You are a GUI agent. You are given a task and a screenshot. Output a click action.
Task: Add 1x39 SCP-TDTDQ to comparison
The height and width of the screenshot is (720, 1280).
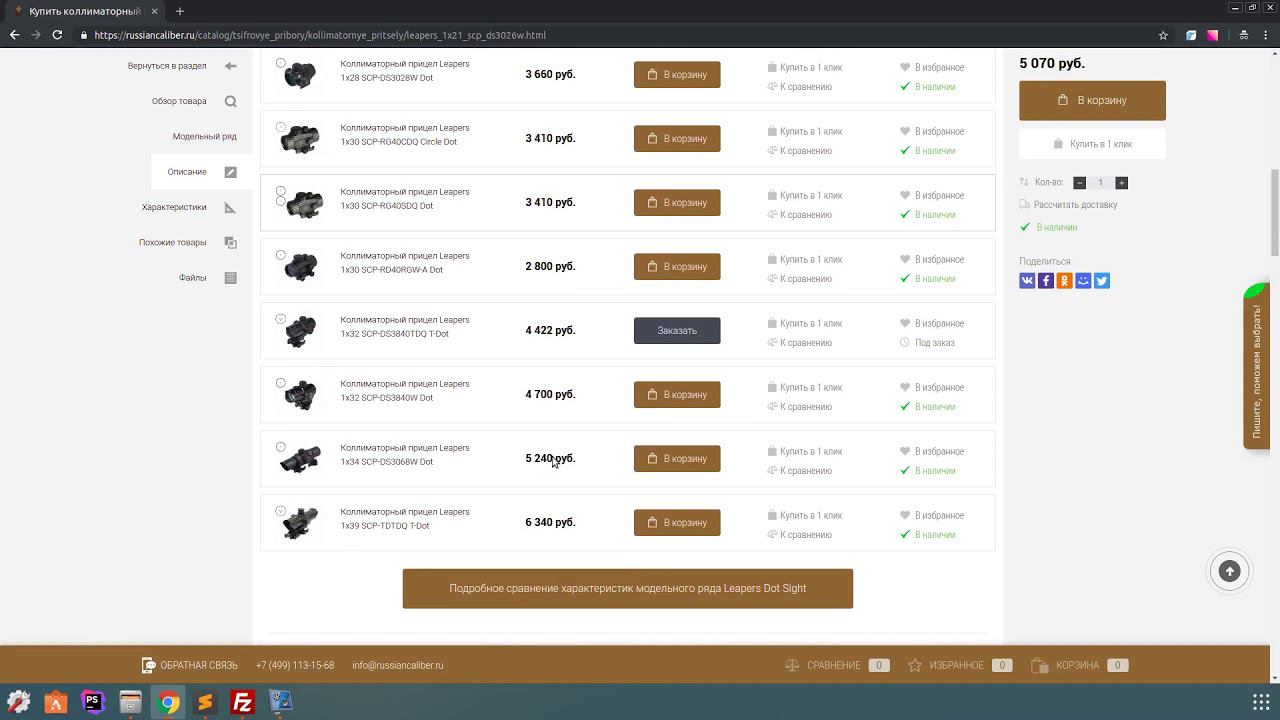[x=800, y=535]
